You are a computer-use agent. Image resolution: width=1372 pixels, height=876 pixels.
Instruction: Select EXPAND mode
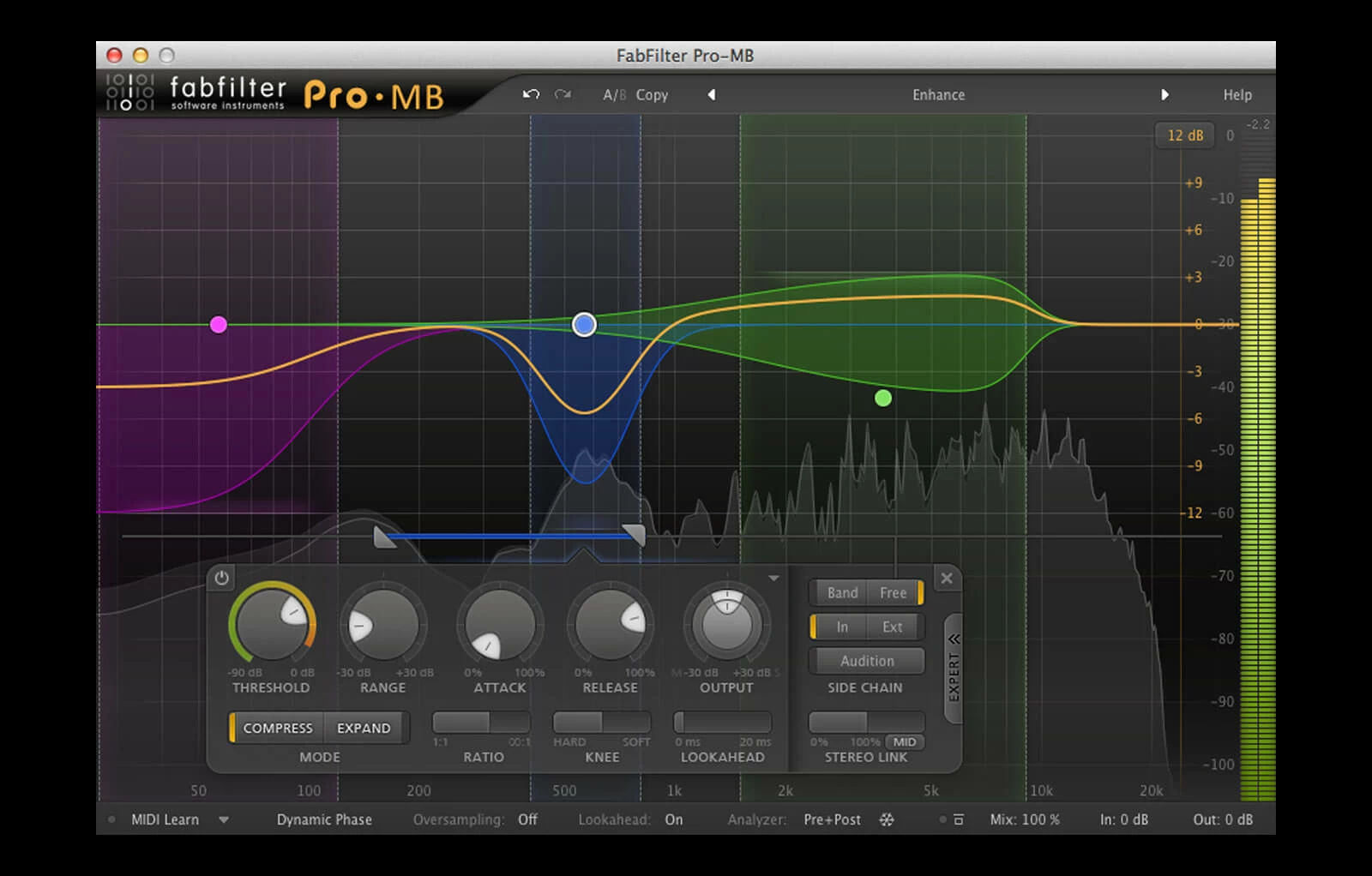point(364,728)
